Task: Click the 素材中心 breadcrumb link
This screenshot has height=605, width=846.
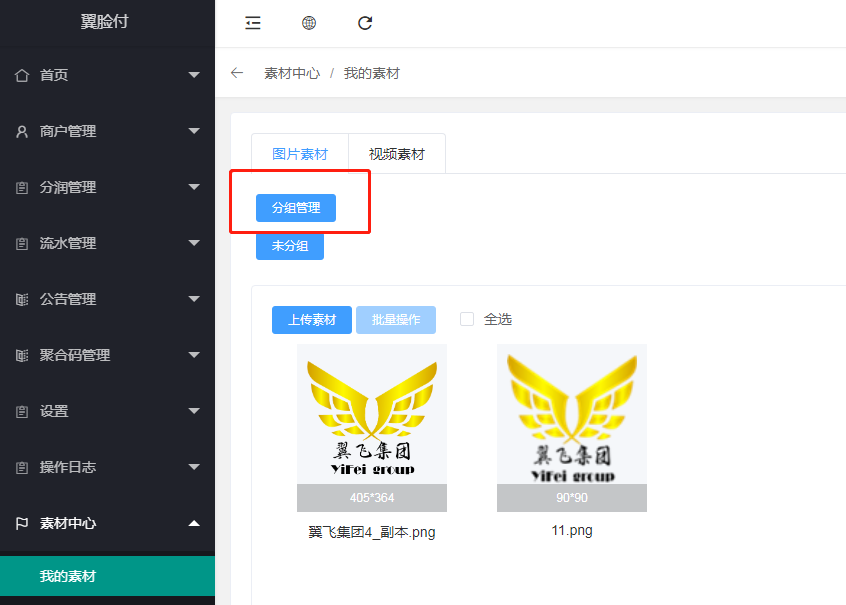Action: 292,73
